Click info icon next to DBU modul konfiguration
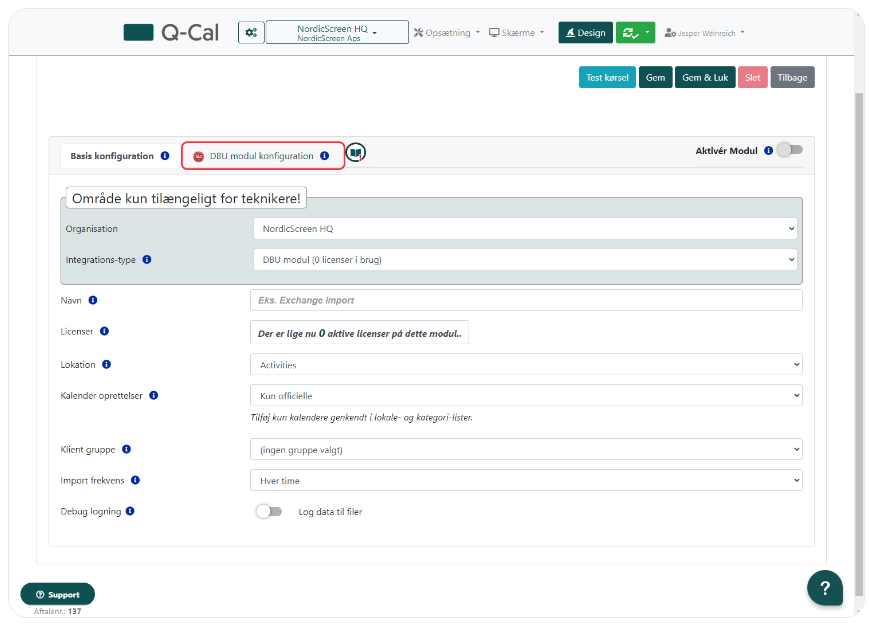Image resolution: width=869 pixels, height=624 pixels. click(x=325, y=156)
